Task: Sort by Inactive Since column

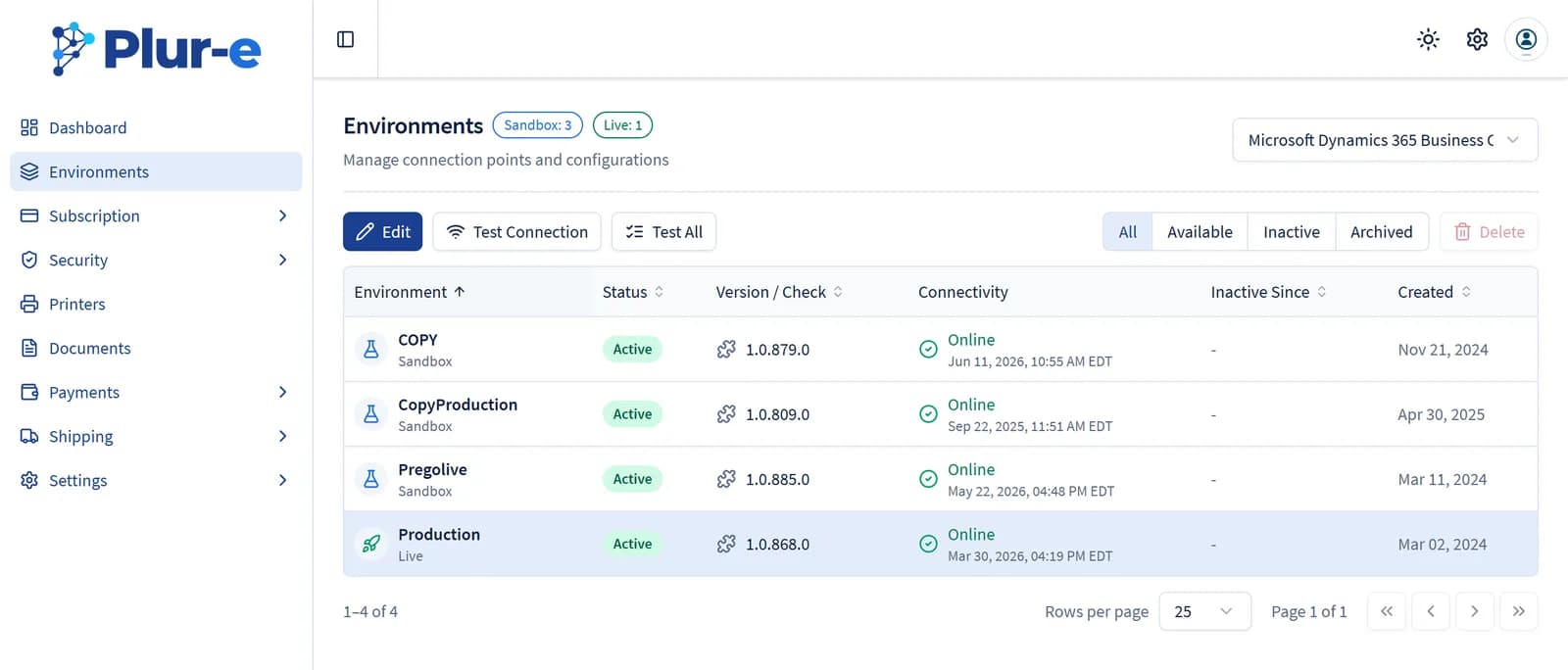Action: coord(1268,292)
